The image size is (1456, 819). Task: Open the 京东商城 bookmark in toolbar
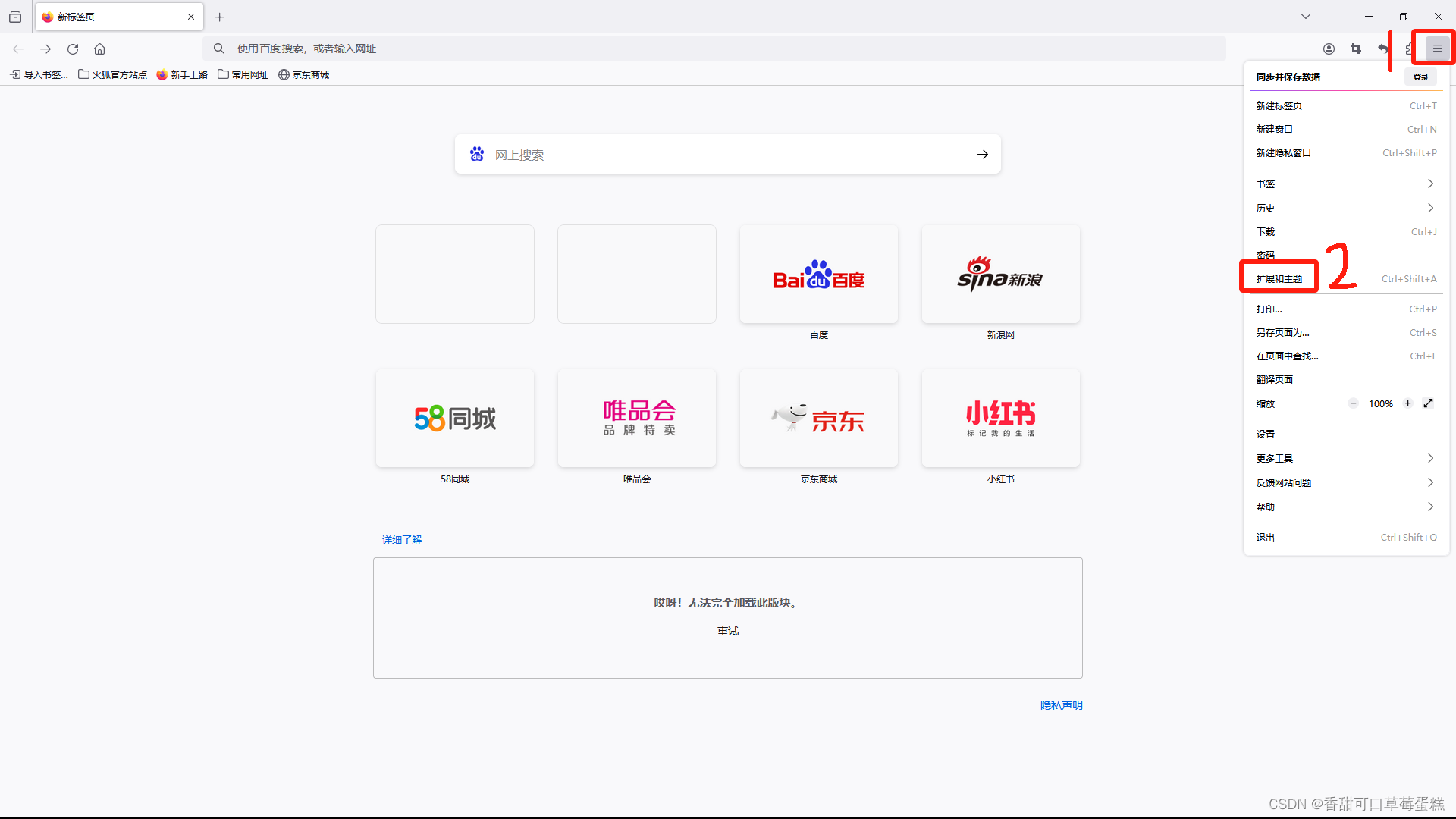tap(303, 74)
